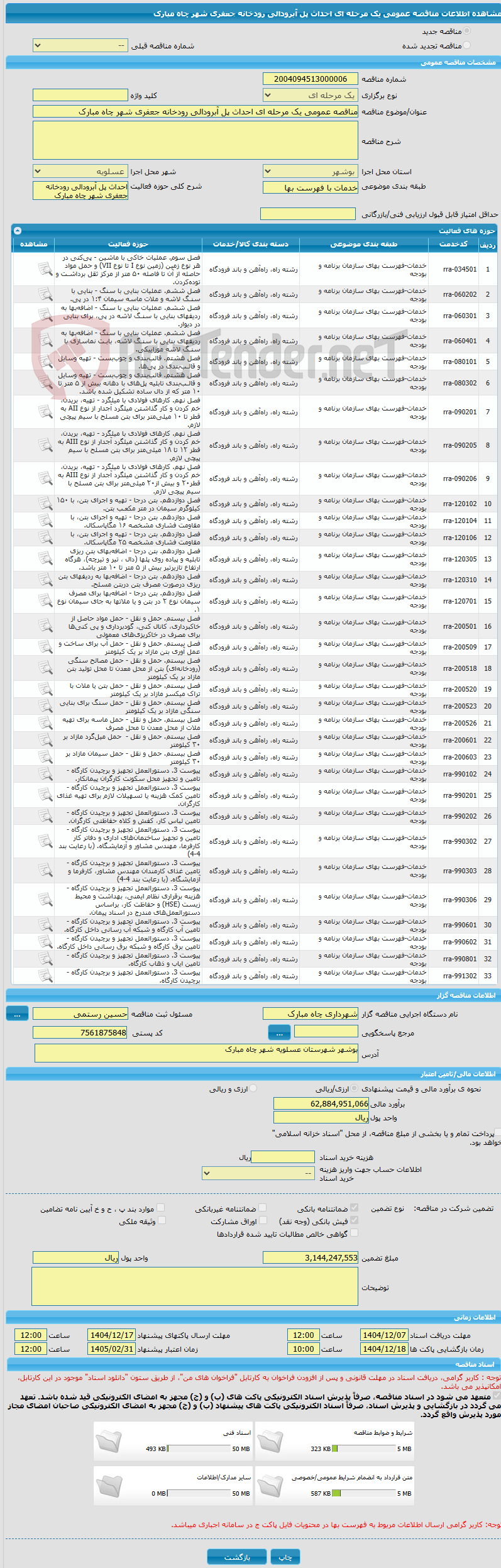
Task: Open view icon for row rra-060301
Action: (x=45, y=316)
